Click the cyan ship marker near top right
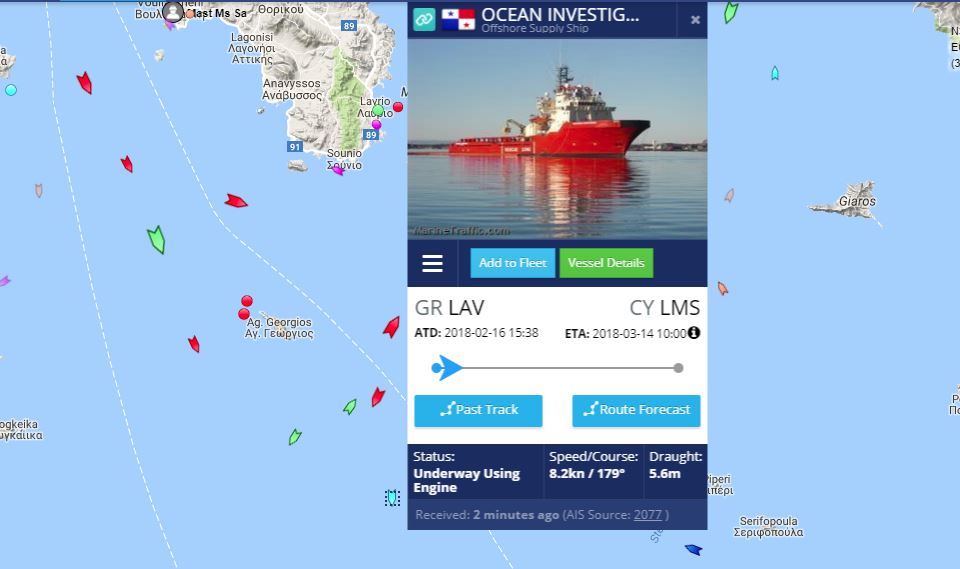This screenshot has width=960, height=569. click(775, 73)
